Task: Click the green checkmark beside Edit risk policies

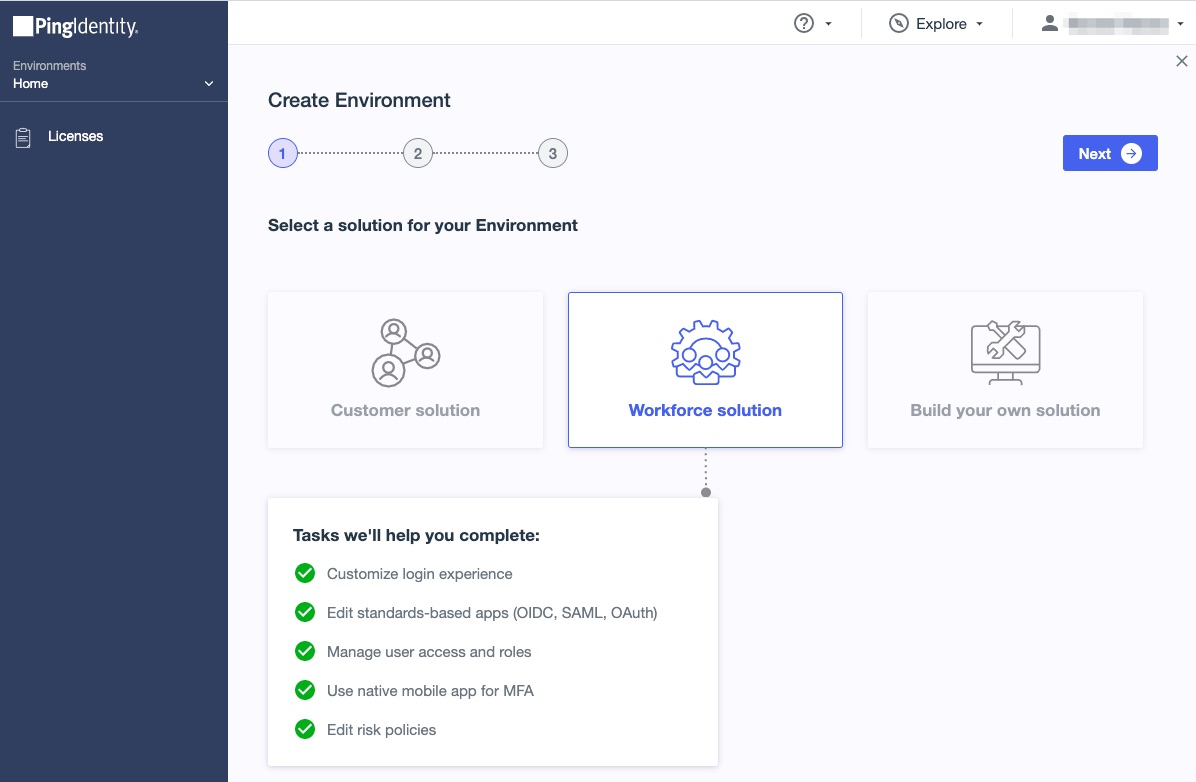Action: (305, 730)
